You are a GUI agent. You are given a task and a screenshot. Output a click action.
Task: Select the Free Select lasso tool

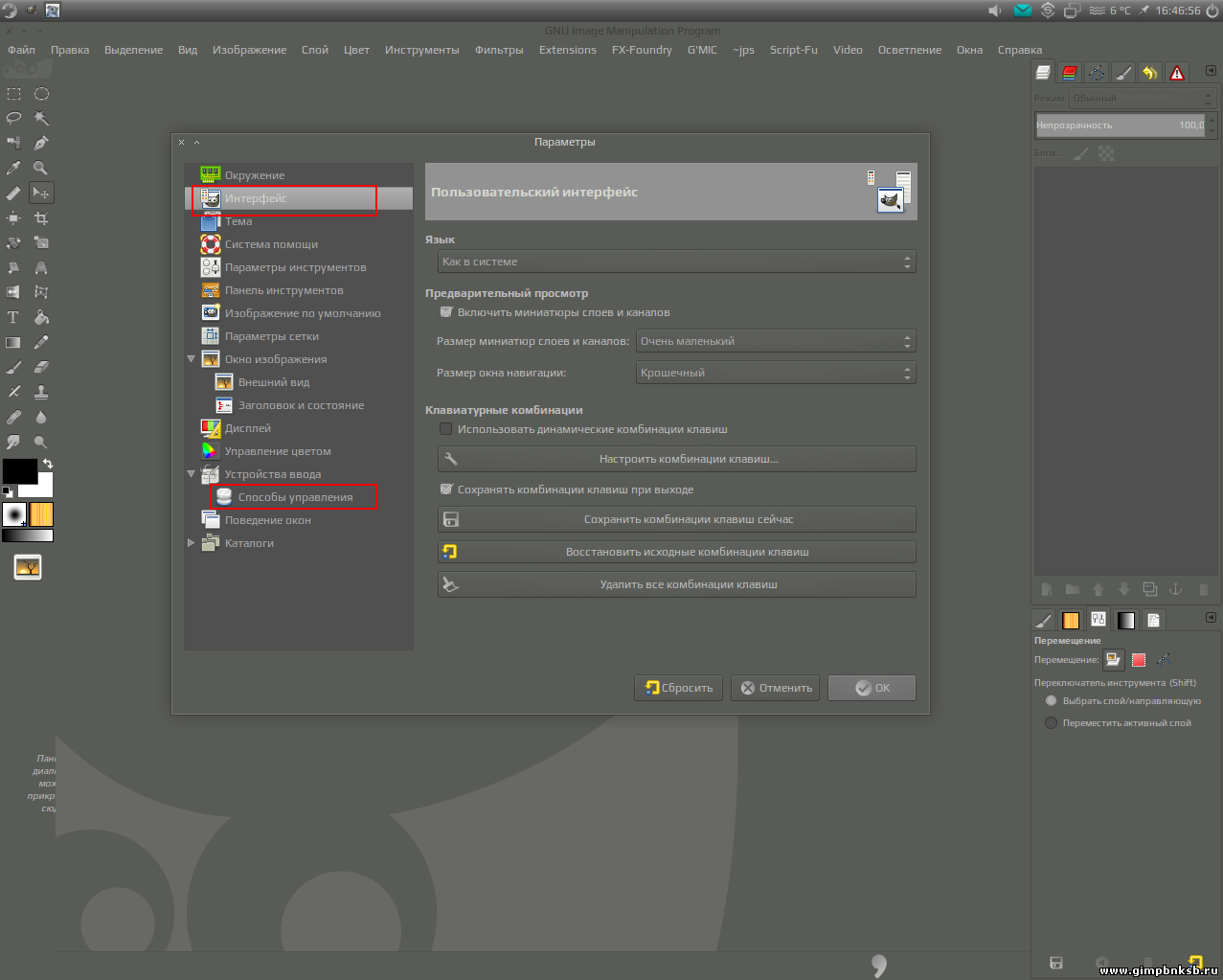[x=13, y=118]
